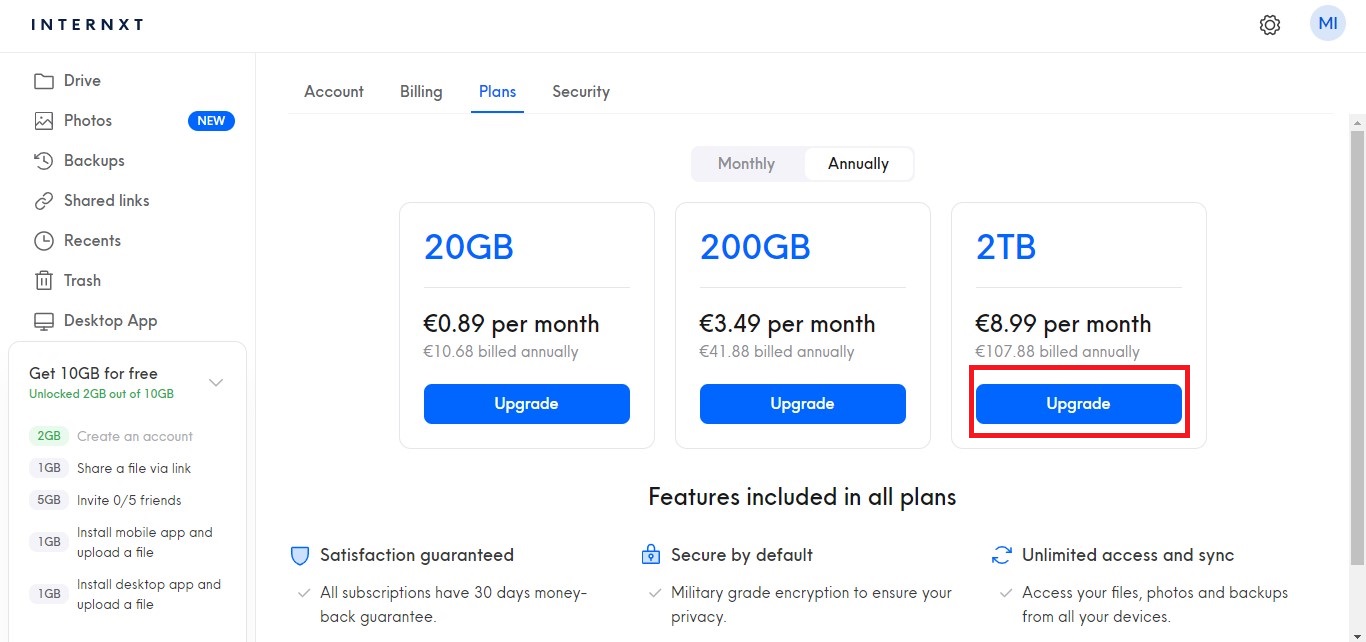Screen dimensions: 1366x642
Task: Open Trash via the bin icon
Action: tap(43, 281)
